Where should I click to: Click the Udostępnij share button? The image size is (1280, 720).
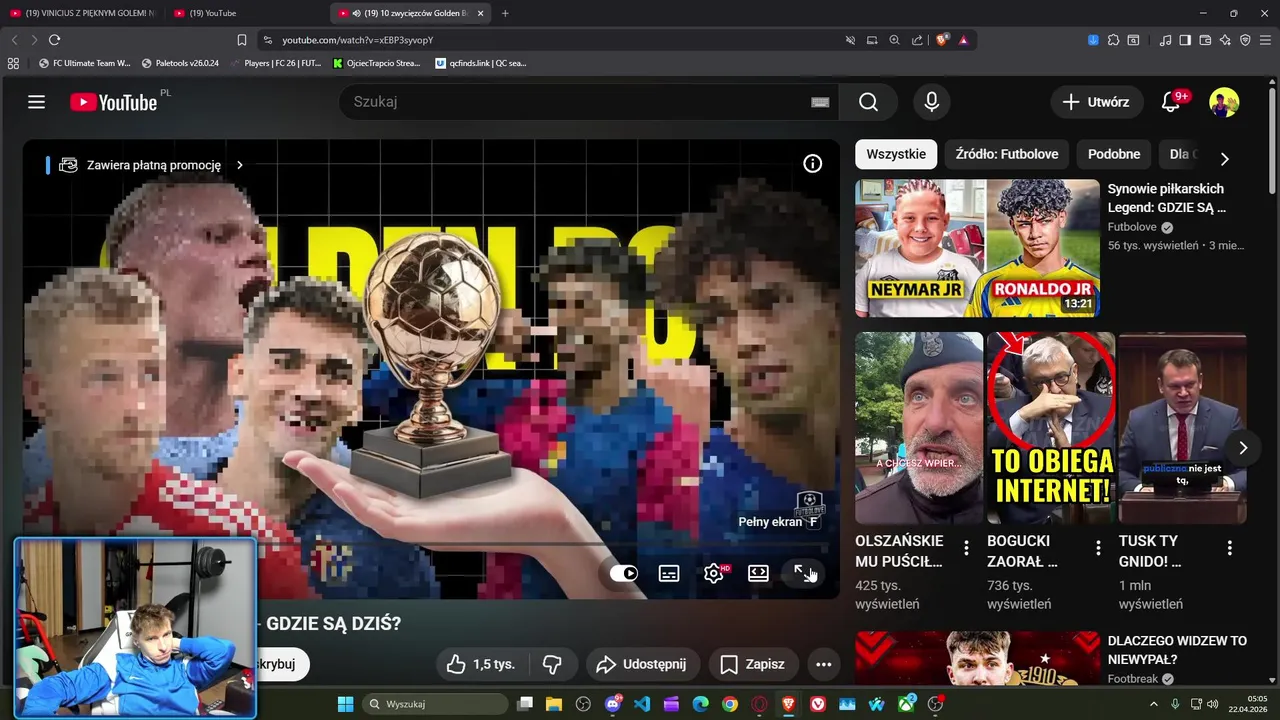(641, 664)
